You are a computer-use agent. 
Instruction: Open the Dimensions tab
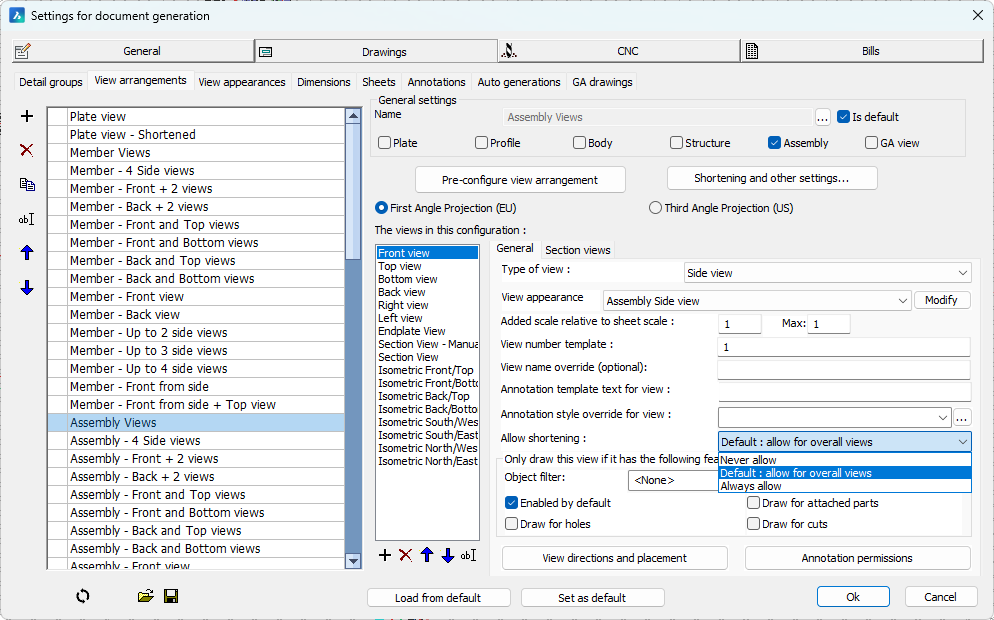(x=323, y=82)
